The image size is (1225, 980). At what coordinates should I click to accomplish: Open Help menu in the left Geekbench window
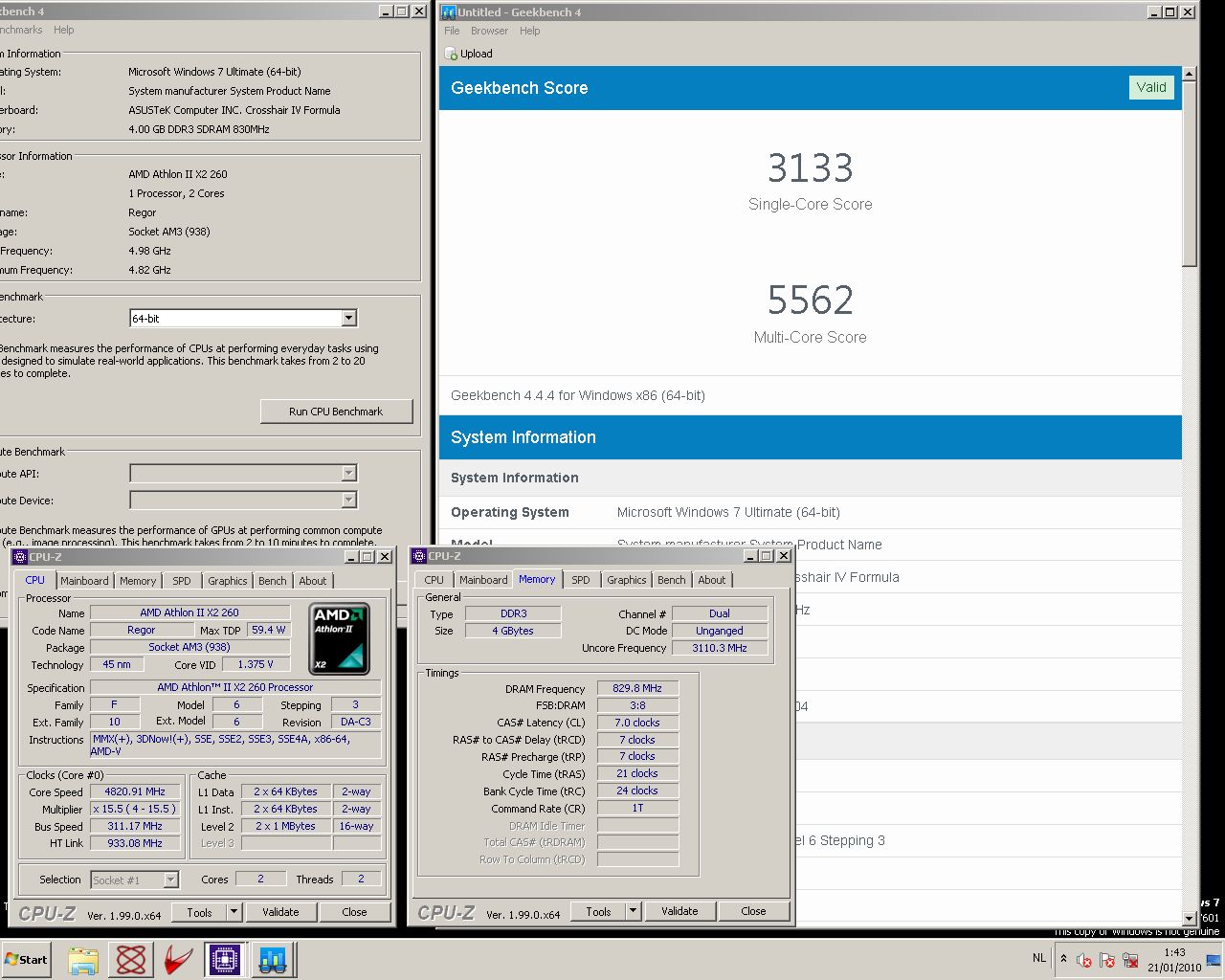point(63,30)
